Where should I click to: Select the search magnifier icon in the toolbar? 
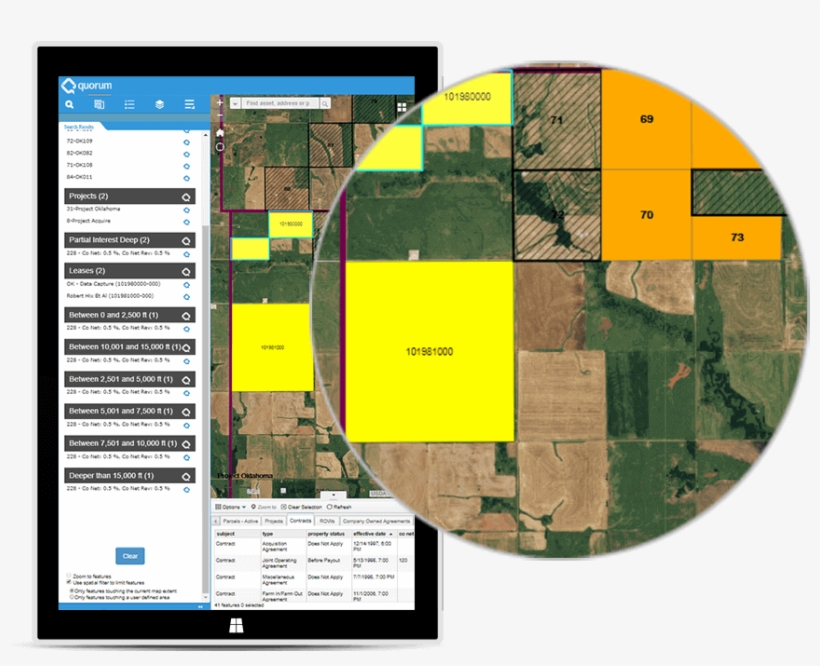tap(70, 104)
